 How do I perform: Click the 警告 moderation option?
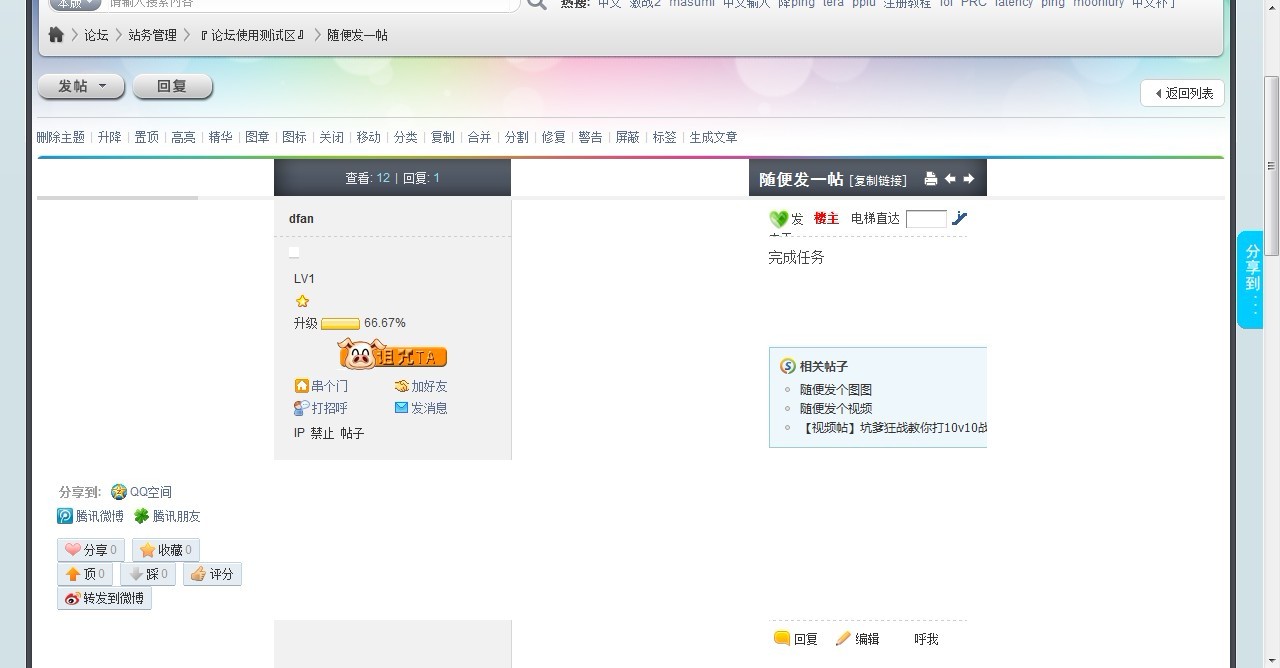(x=591, y=137)
